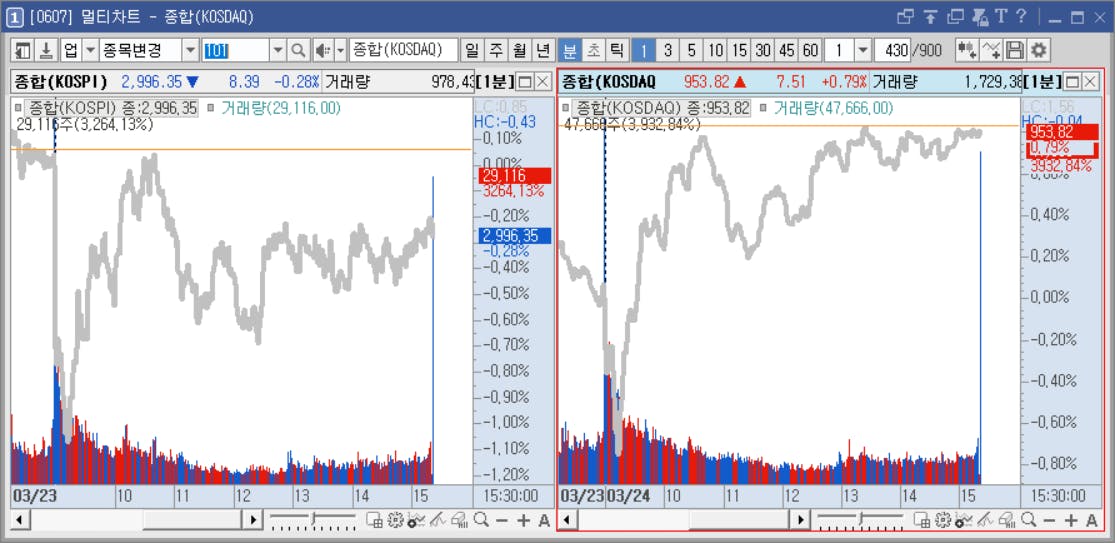Click the zoom slider under KOSPI chart

tap(313, 520)
